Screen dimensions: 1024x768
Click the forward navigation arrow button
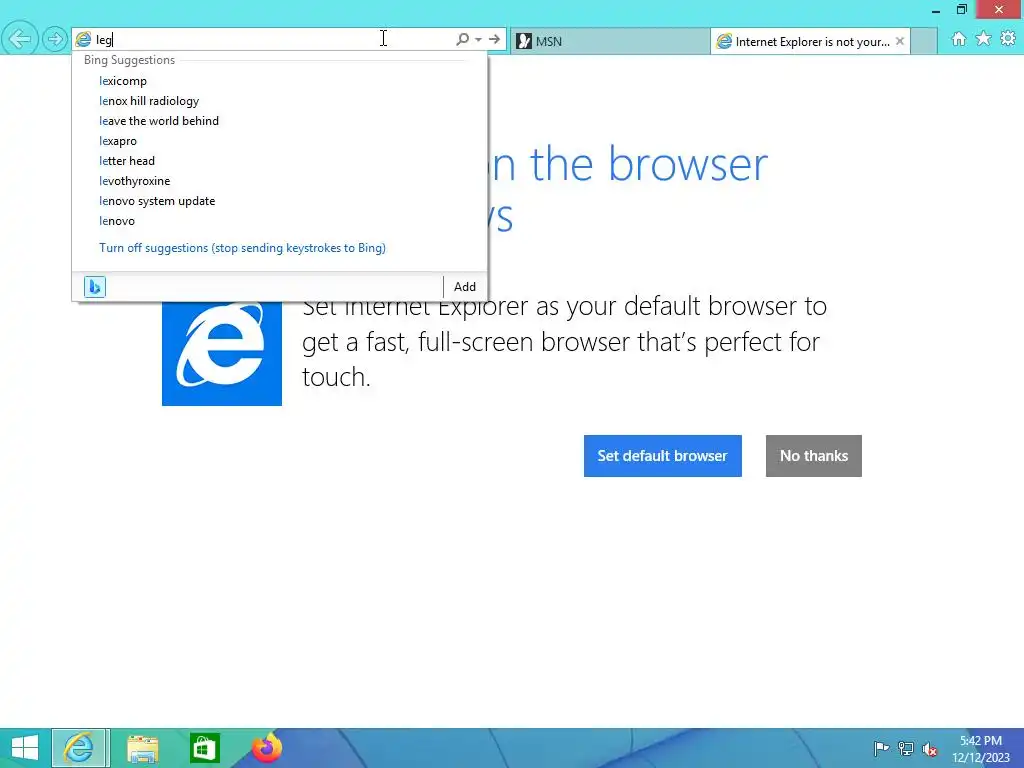point(55,39)
